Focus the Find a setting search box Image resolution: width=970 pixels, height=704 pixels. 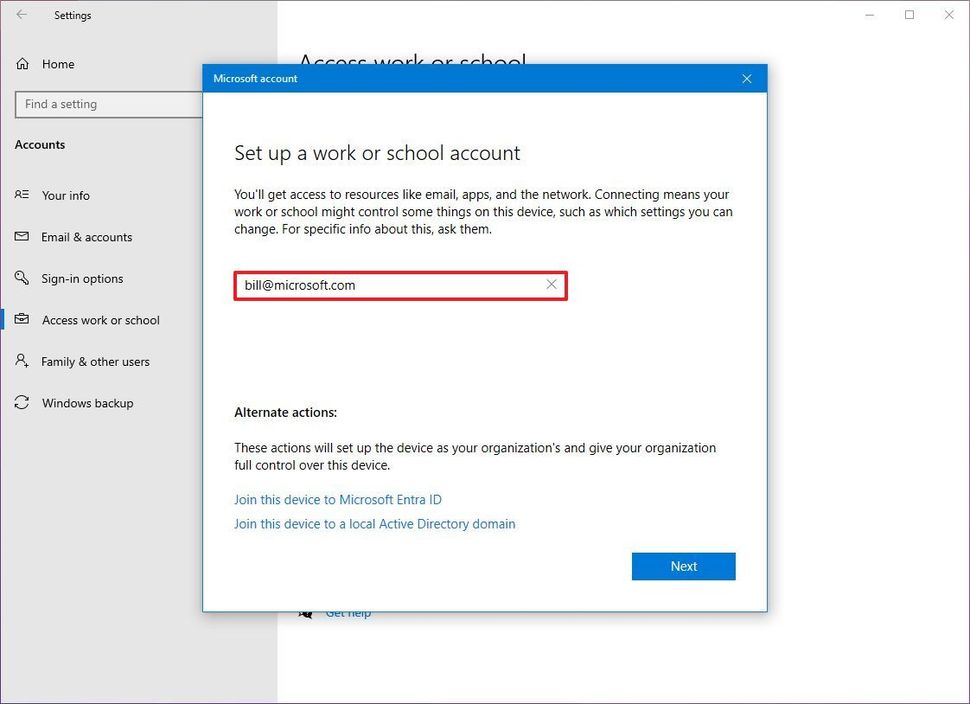click(110, 104)
